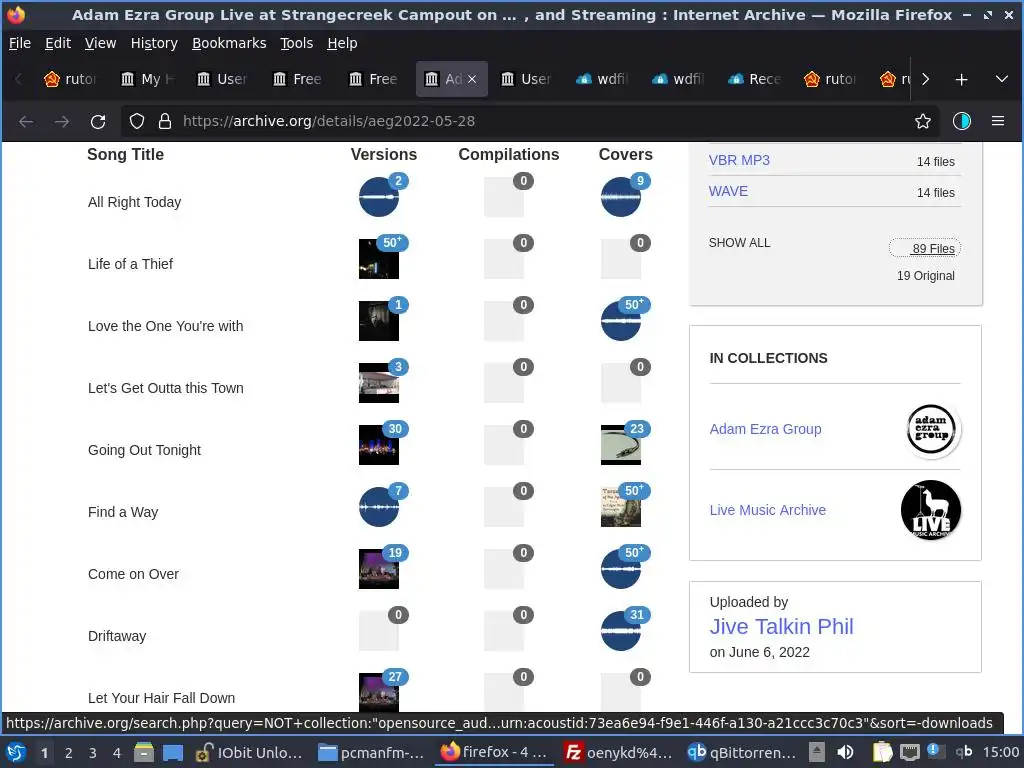Open Come on Over covers waveform
The image size is (1024, 768).
pyautogui.click(x=620, y=569)
